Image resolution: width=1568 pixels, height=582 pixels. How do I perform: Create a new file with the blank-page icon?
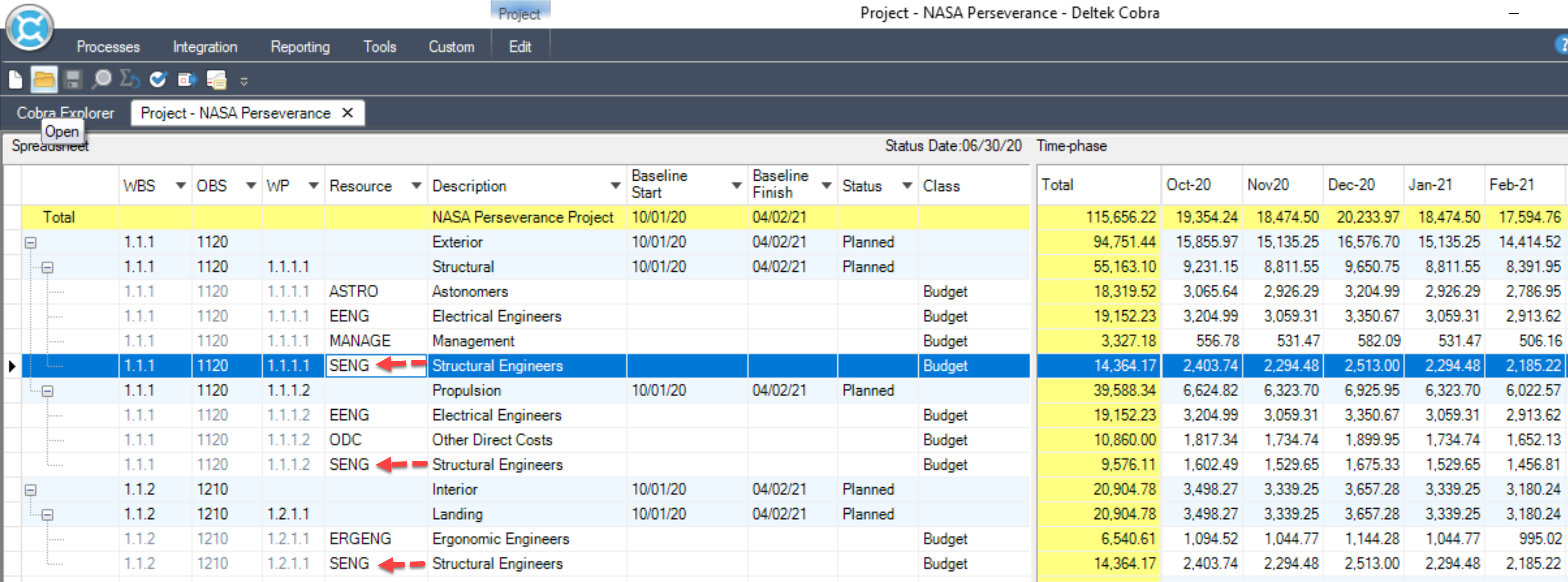pyautogui.click(x=16, y=79)
